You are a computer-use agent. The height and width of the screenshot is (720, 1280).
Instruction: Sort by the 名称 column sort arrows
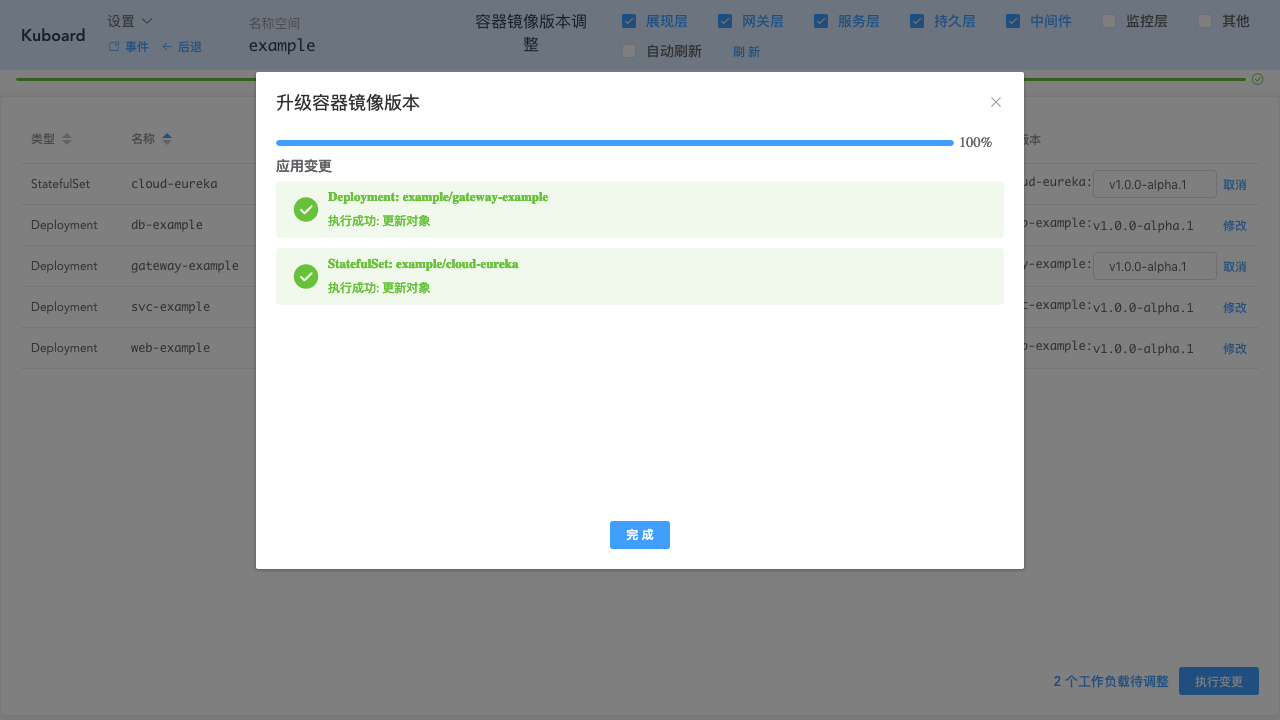(167, 139)
